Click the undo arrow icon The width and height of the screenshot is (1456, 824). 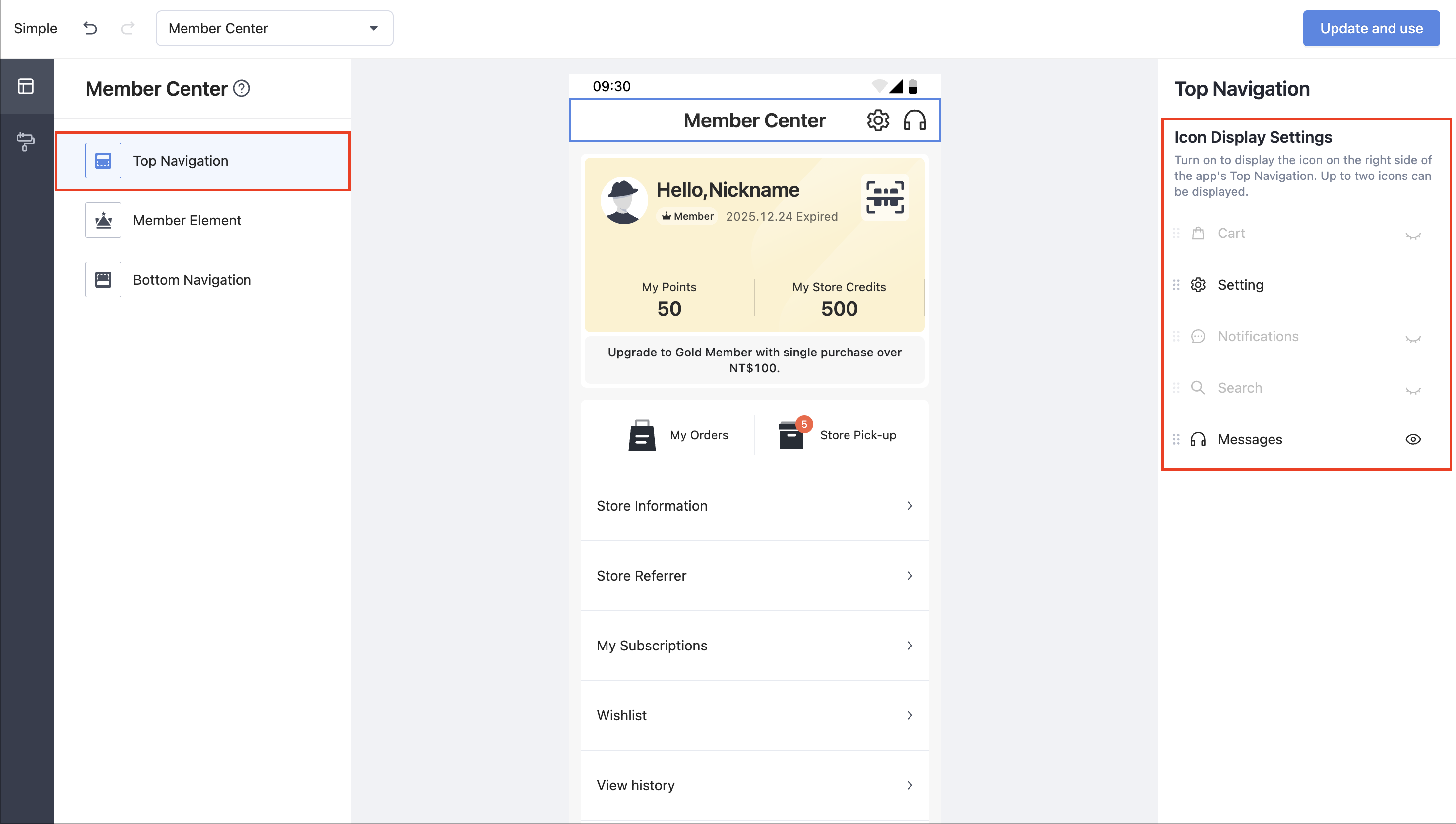90,28
